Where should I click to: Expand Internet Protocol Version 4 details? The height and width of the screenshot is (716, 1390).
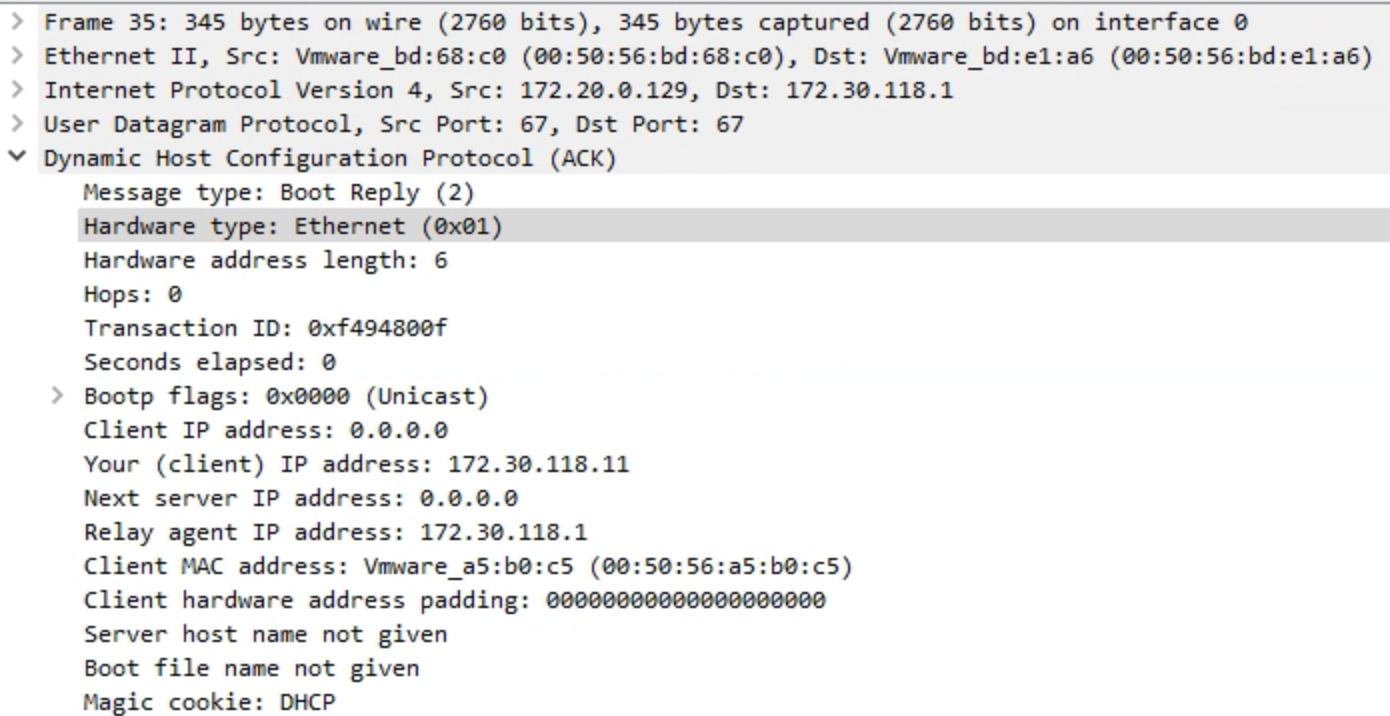tap(17, 90)
